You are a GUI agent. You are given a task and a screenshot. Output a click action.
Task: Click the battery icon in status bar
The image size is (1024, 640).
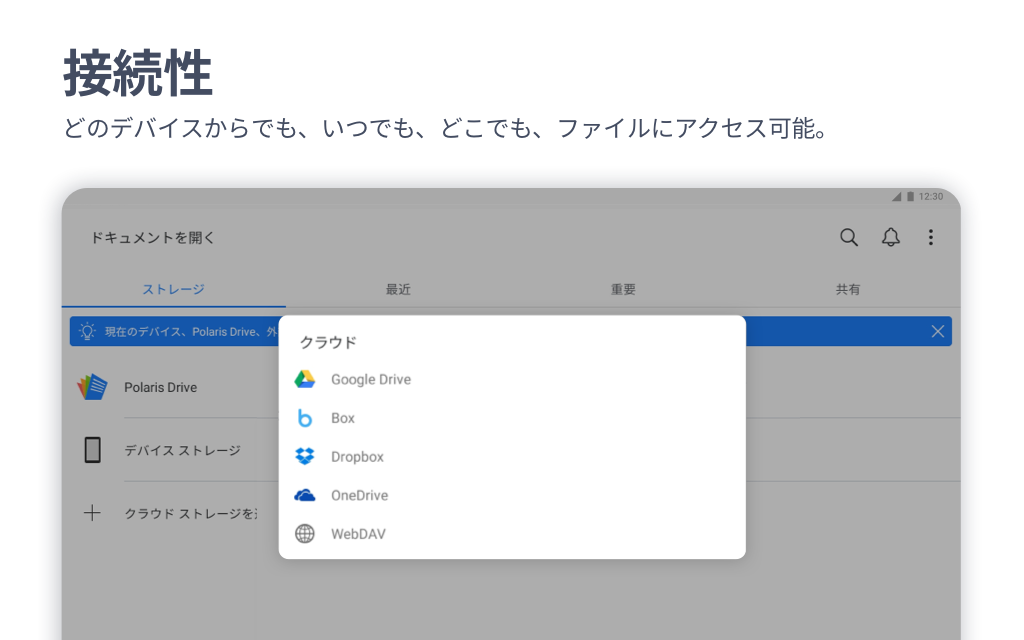tap(910, 197)
